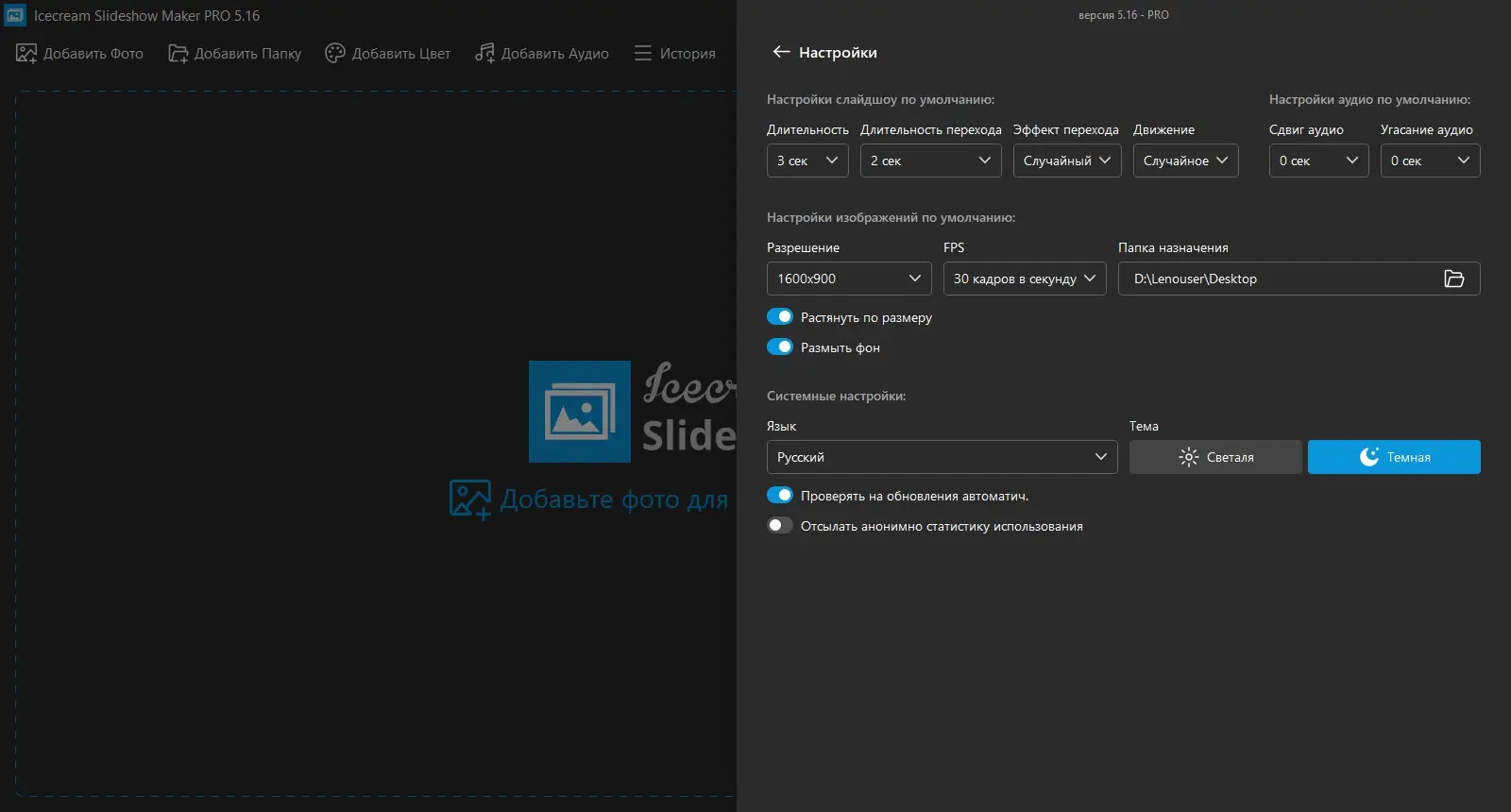Click the Настройки panel heading

tap(838, 53)
